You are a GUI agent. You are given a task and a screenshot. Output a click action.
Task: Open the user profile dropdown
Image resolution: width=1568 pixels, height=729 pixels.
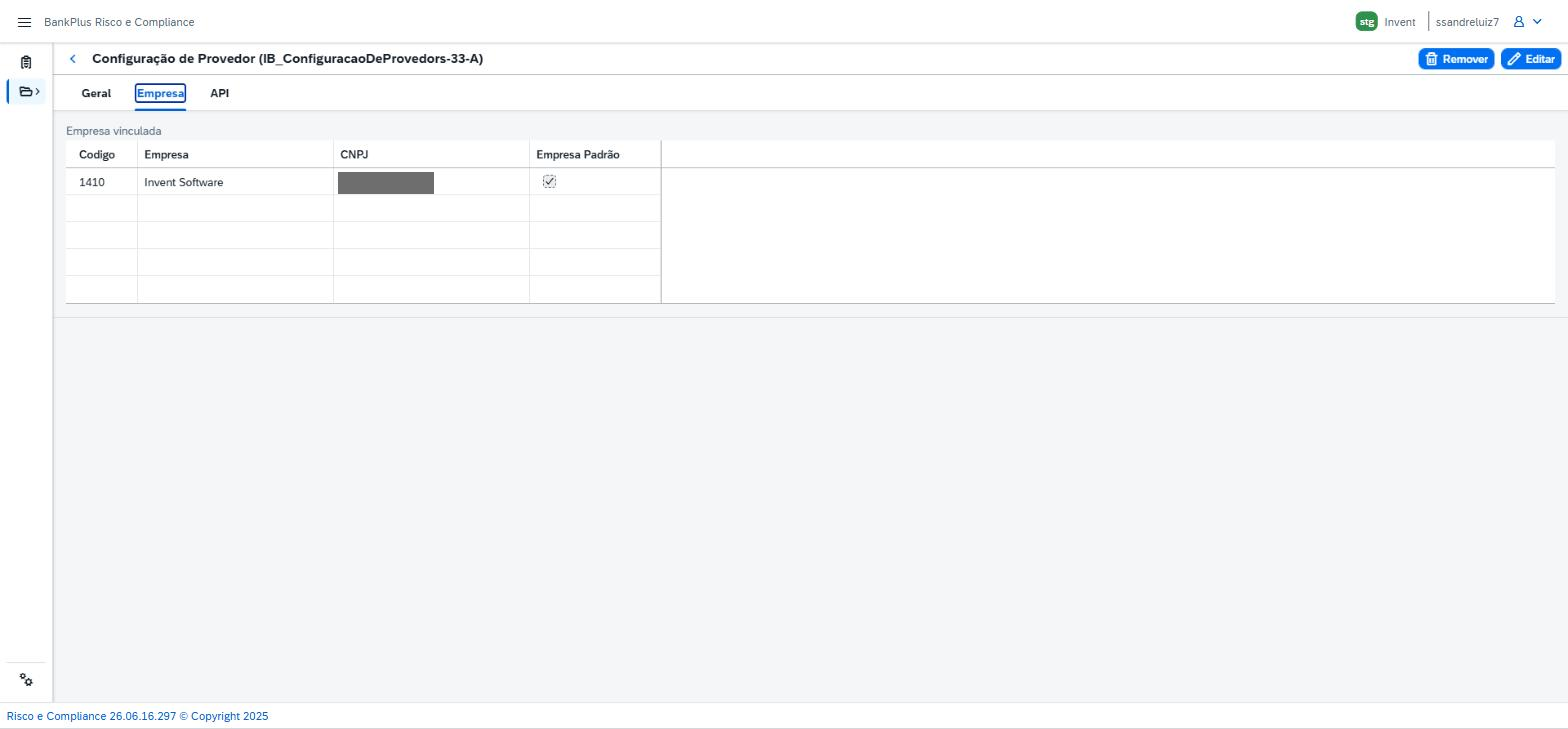point(1527,22)
